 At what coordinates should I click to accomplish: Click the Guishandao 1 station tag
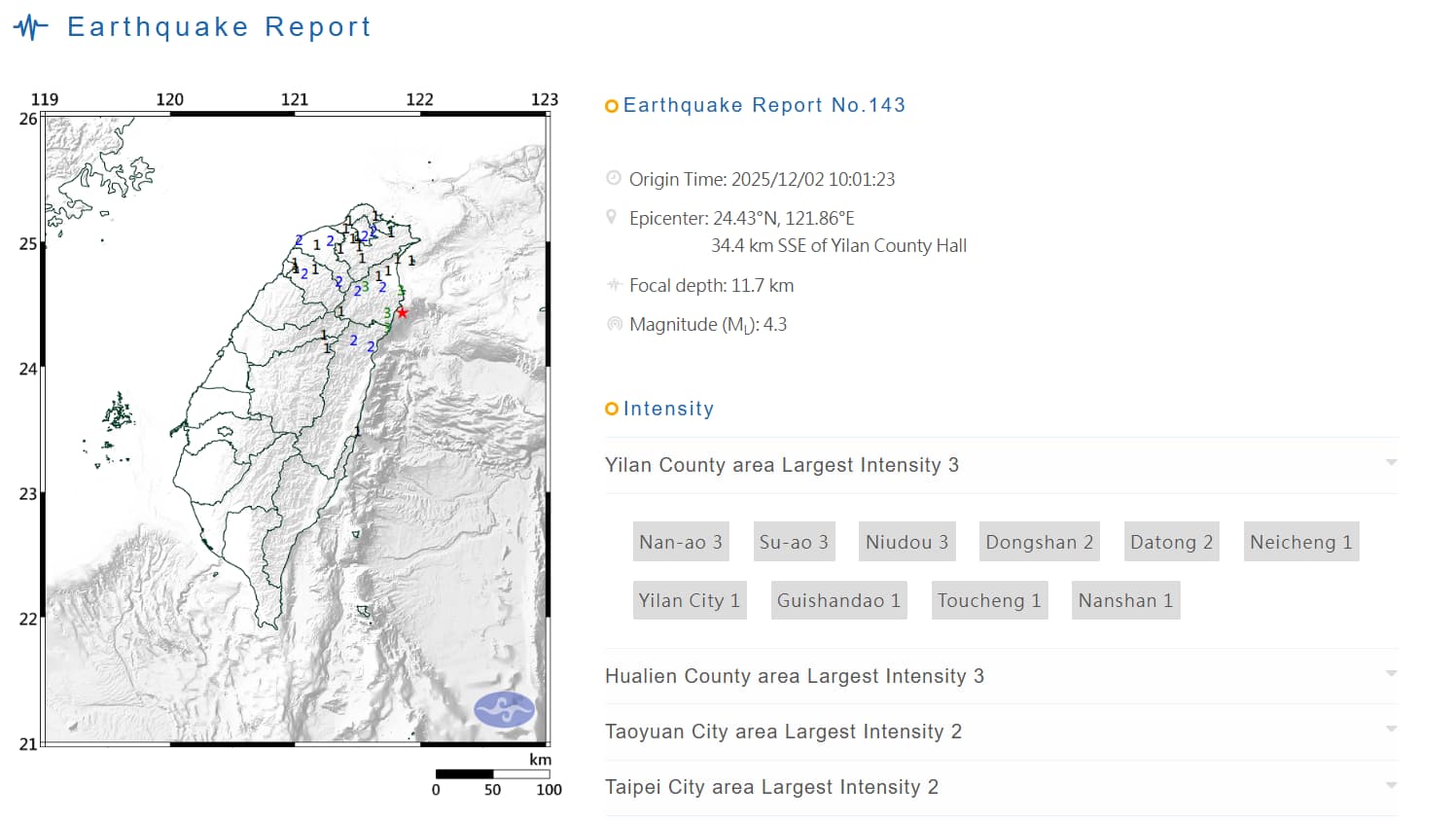838,600
